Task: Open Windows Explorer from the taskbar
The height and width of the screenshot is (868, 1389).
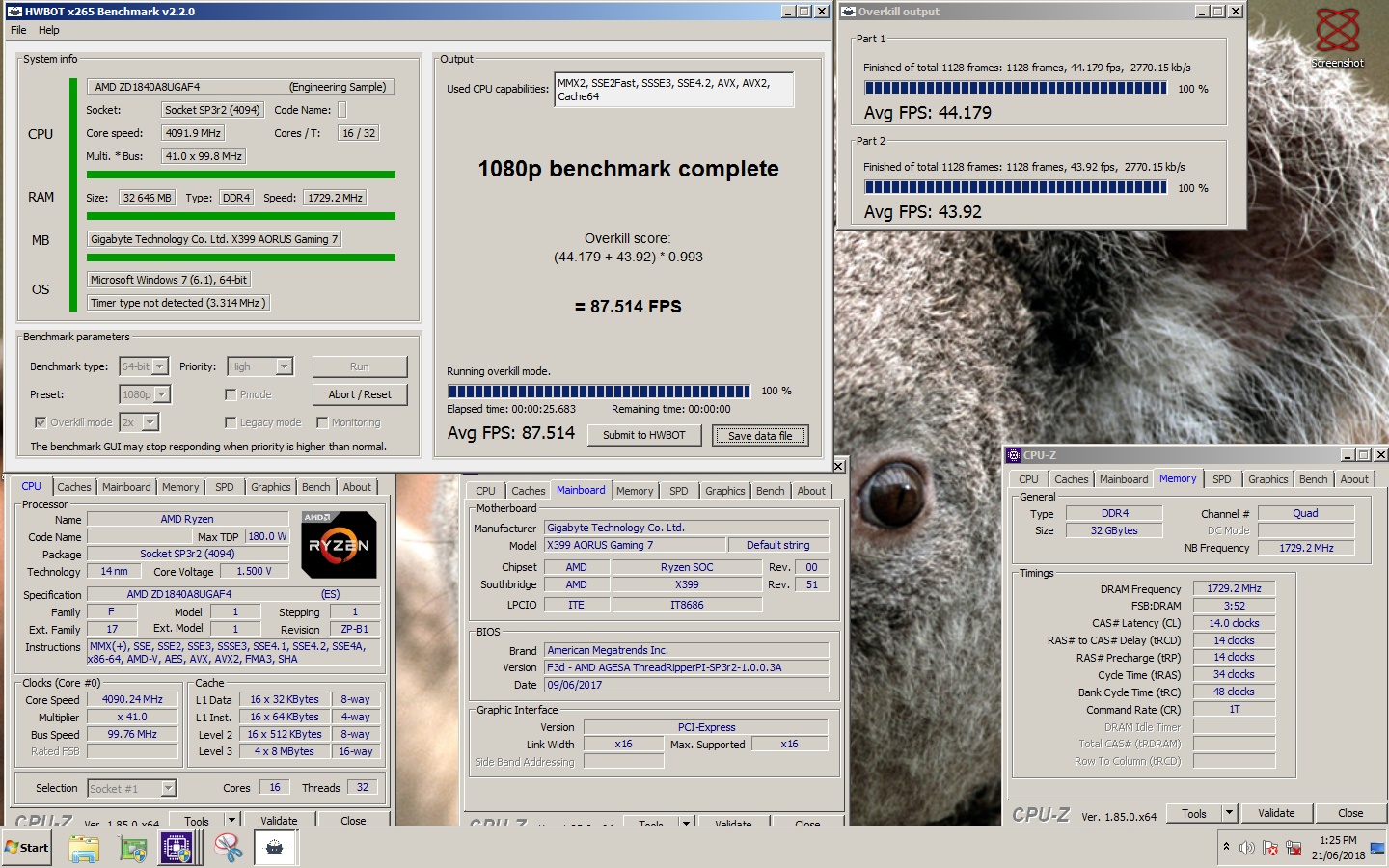Action: coord(84,848)
